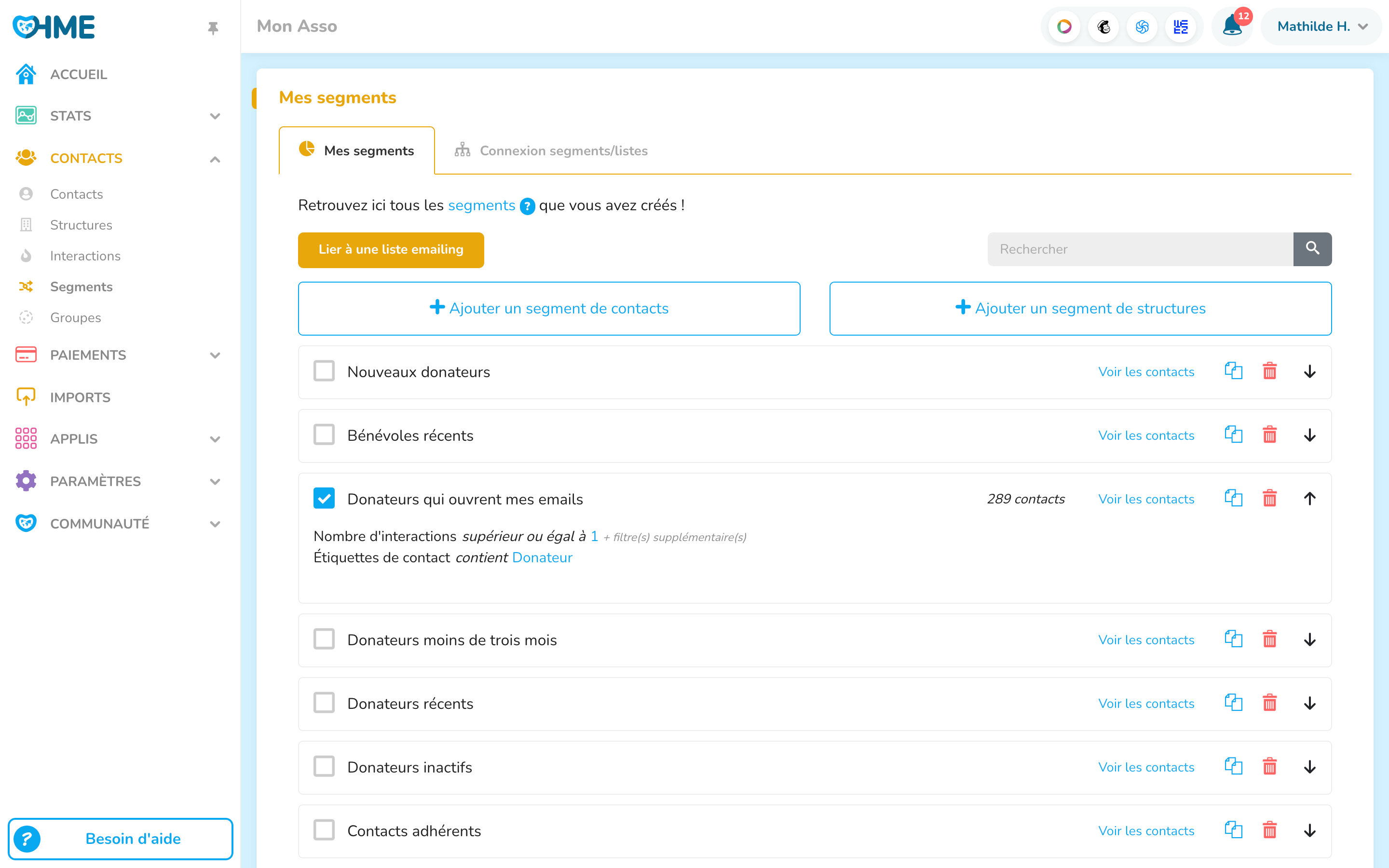Pin the sidebar with pushpin icon
This screenshot has height=868, width=1389.
point(213,27)
